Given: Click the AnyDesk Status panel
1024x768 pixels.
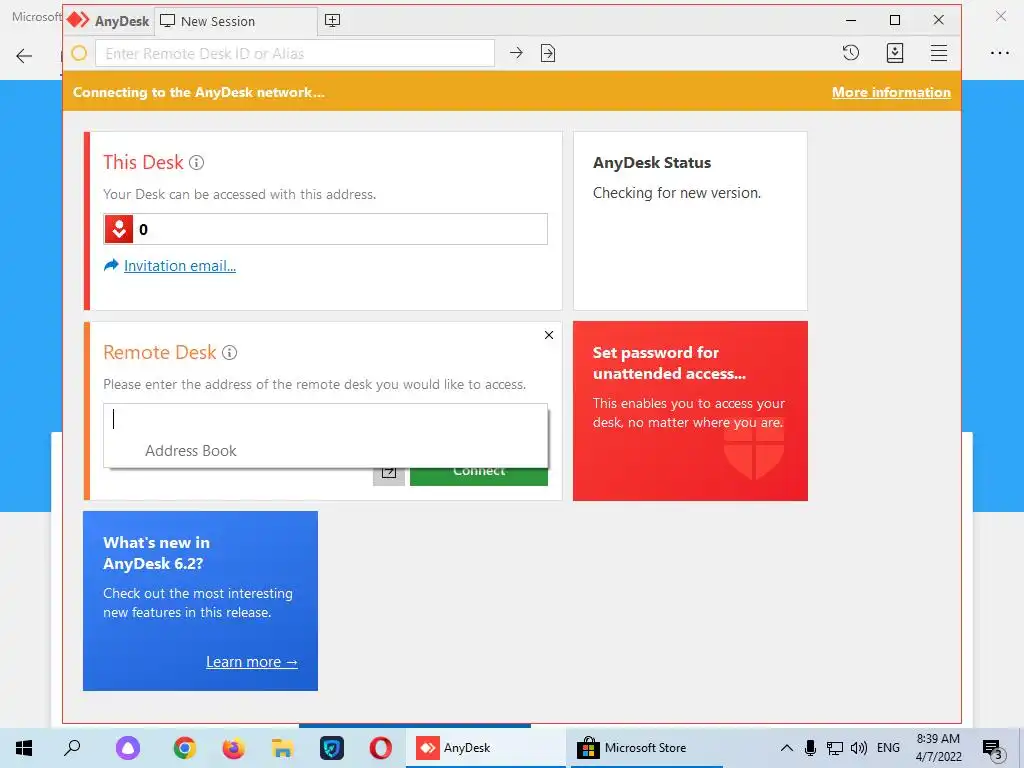Looking at the screenshot, I should click(690, 221).
